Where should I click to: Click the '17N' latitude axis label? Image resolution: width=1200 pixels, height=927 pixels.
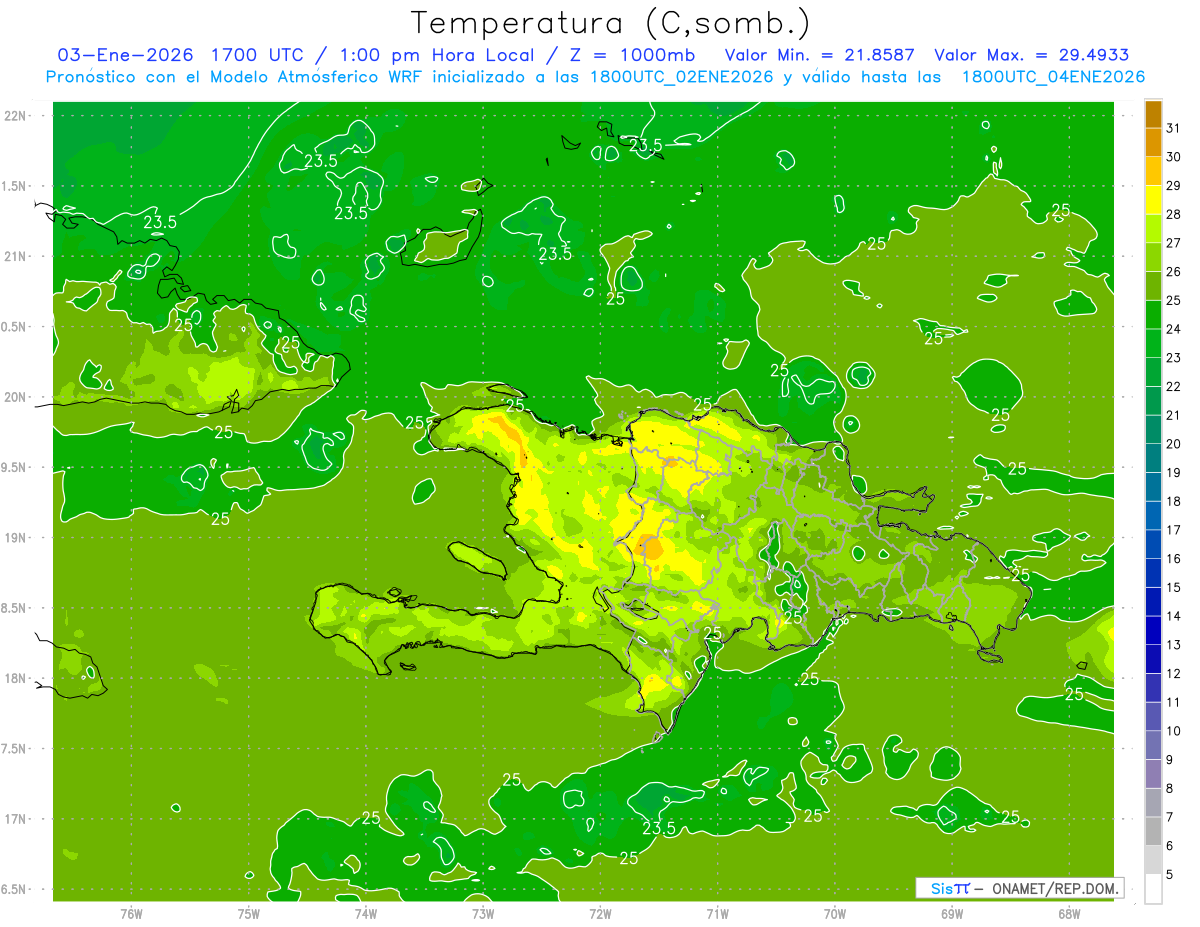click(16, 819)
